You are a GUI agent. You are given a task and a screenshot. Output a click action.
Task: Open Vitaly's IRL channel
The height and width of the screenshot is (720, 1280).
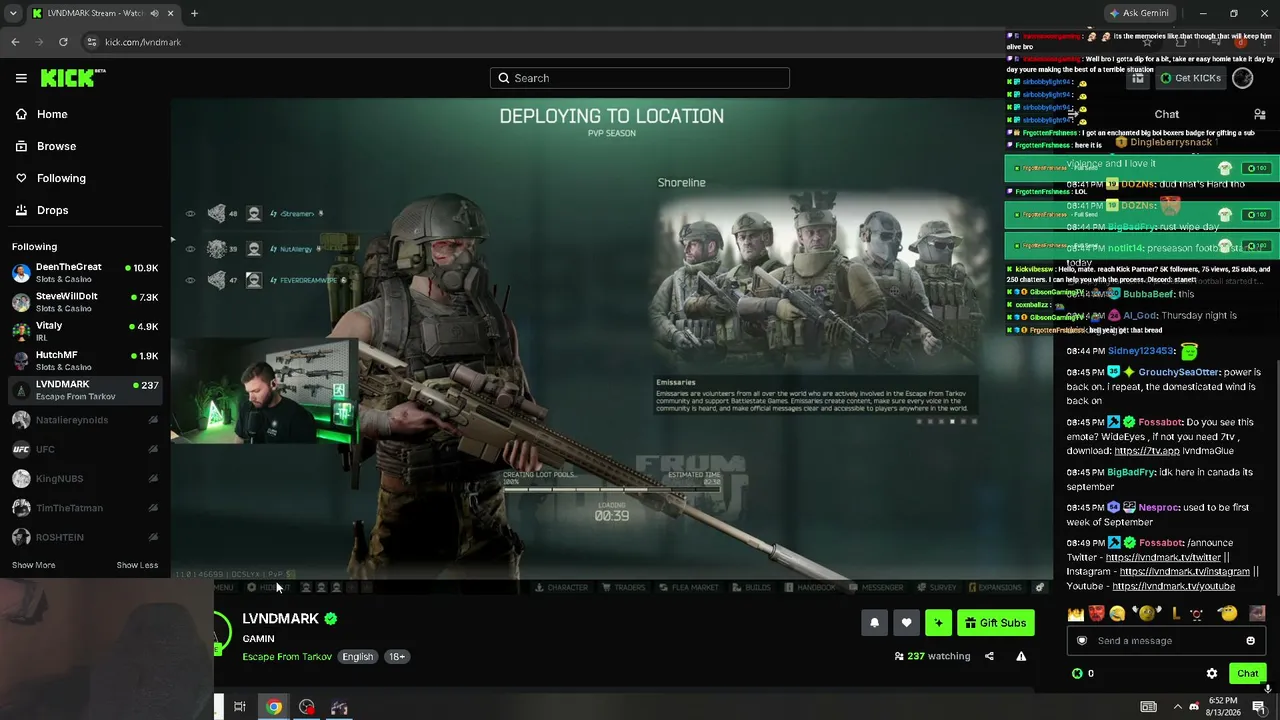click(85, 331)
